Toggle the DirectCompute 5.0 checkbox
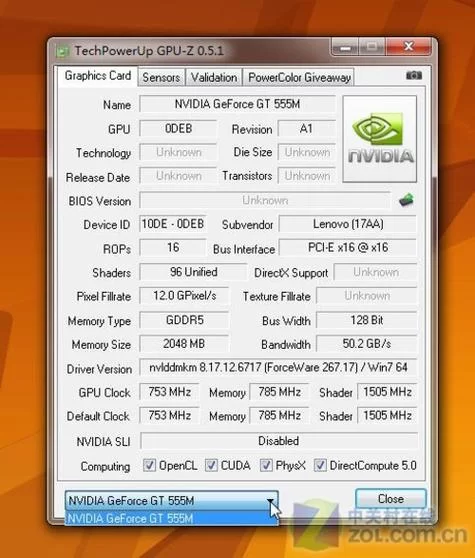The width and height of the screenshot is (475, 558). (x=320, y=465)
